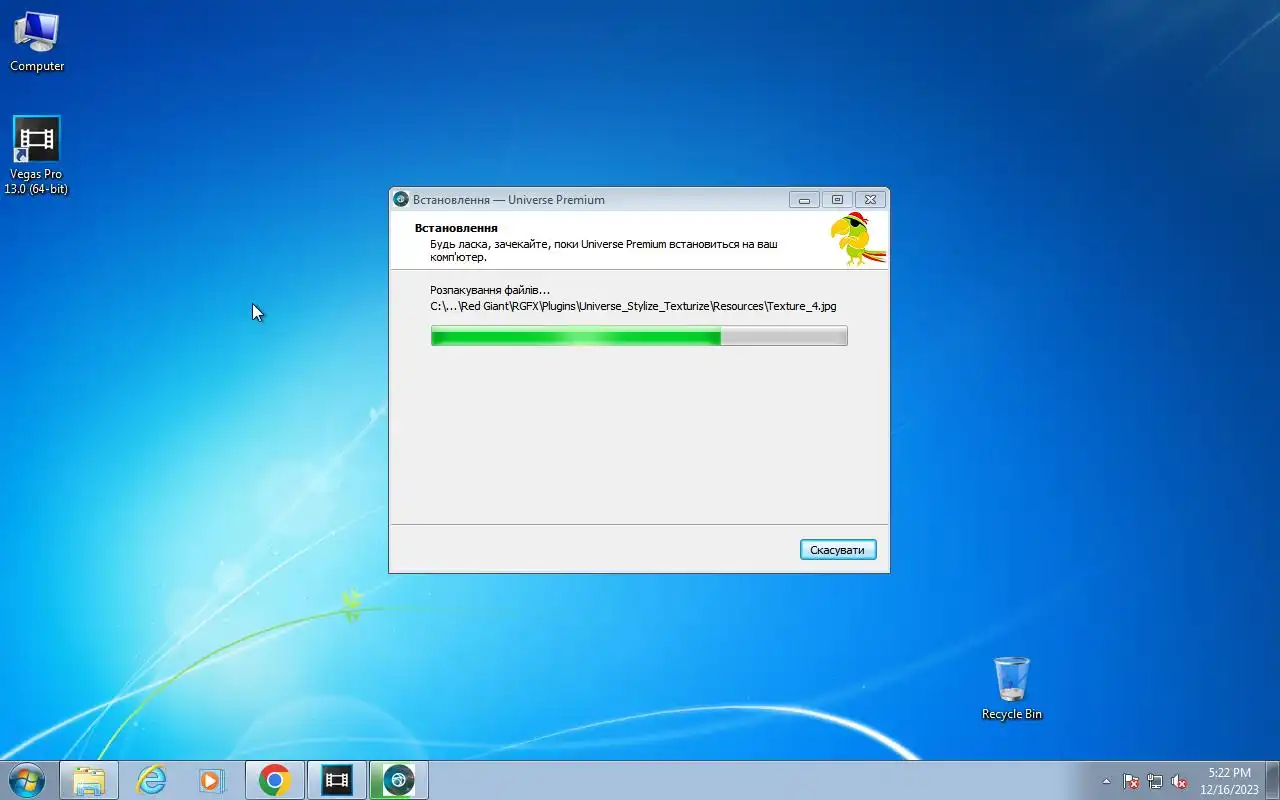This screenshot has width=1280, height=800.
Task: Click the installer title bar disc icon
Action: pos(401,199)
